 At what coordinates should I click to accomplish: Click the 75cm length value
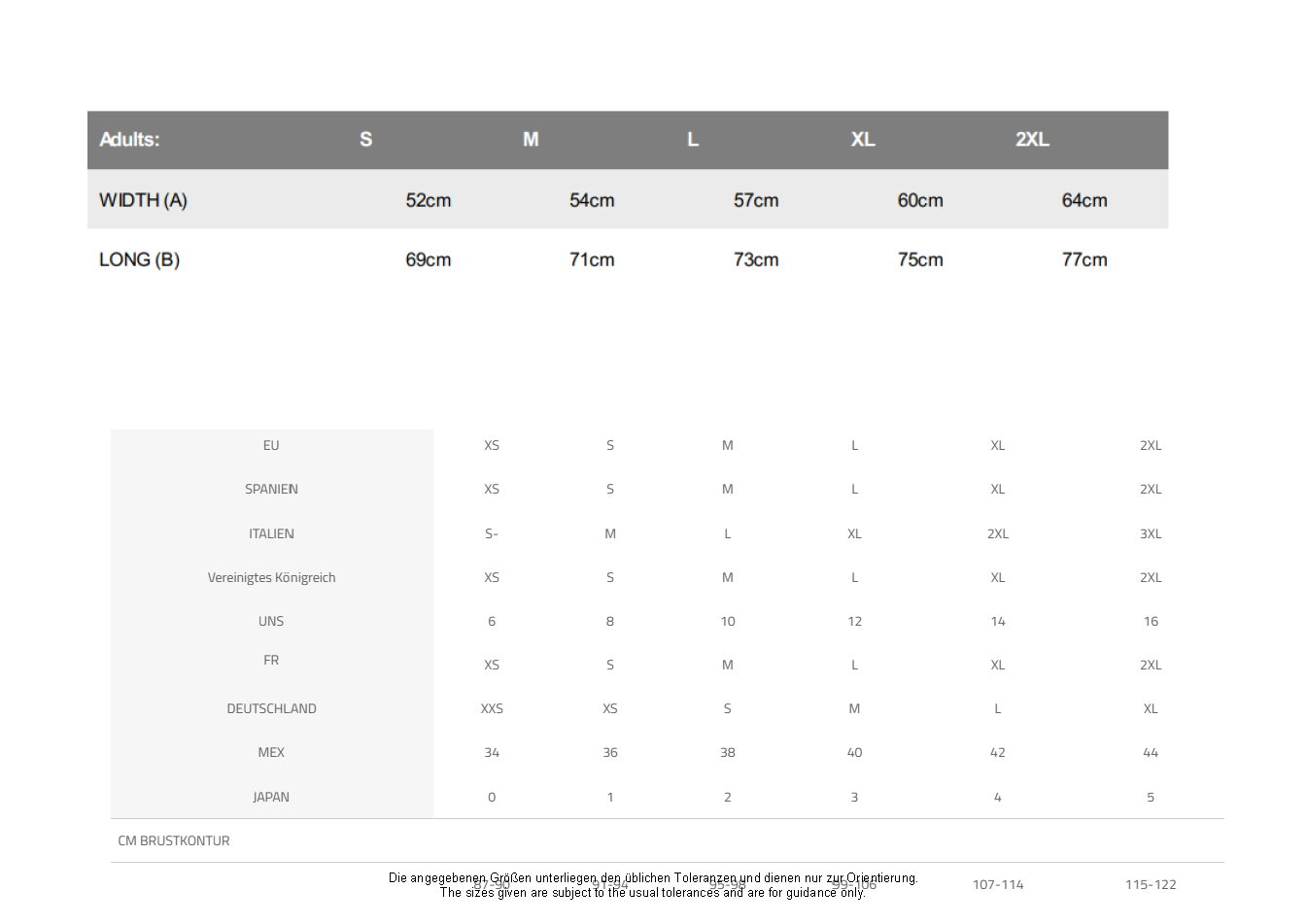tap(920, 259)
